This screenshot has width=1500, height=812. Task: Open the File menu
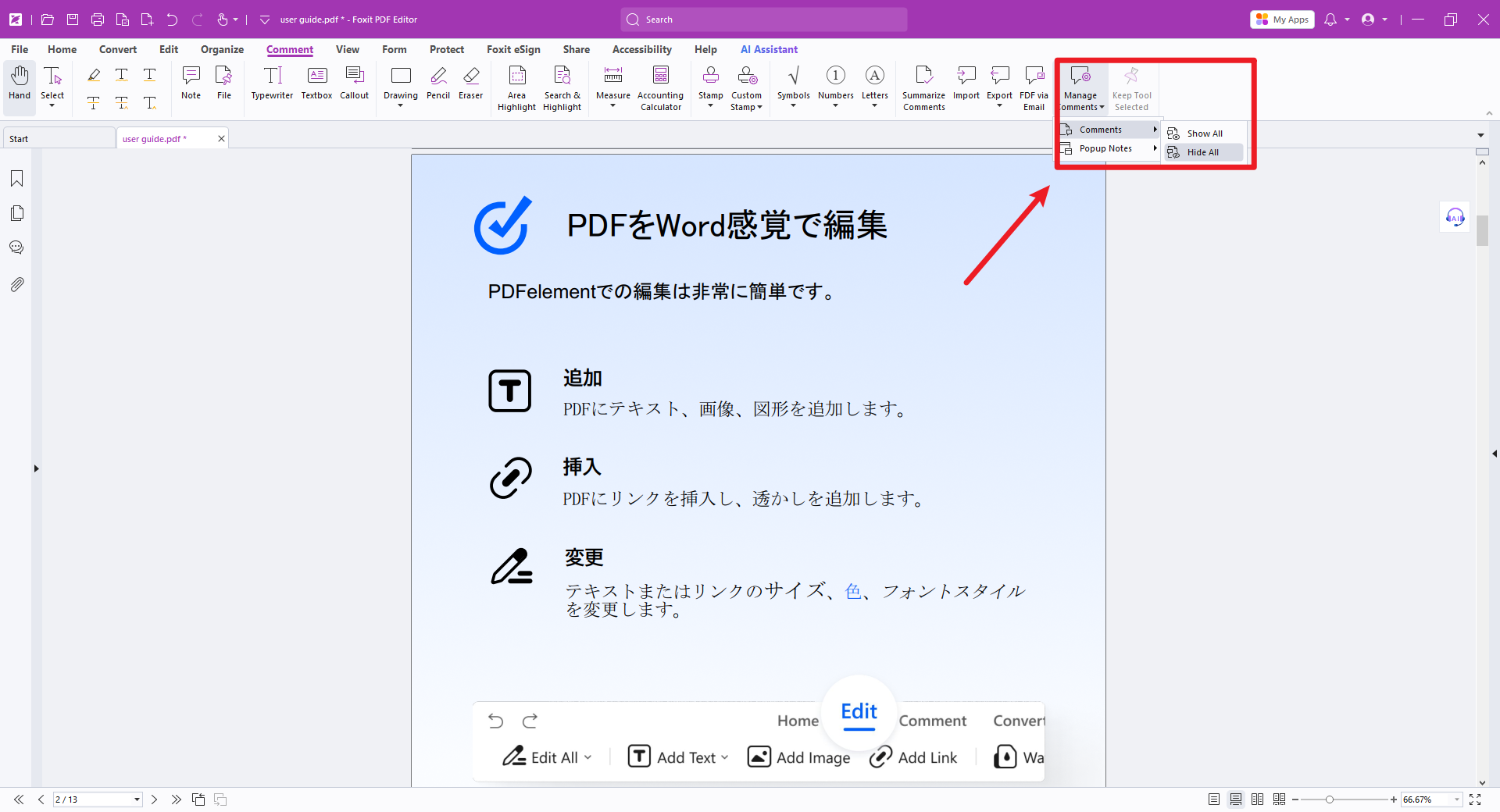[x=20, y=49]
